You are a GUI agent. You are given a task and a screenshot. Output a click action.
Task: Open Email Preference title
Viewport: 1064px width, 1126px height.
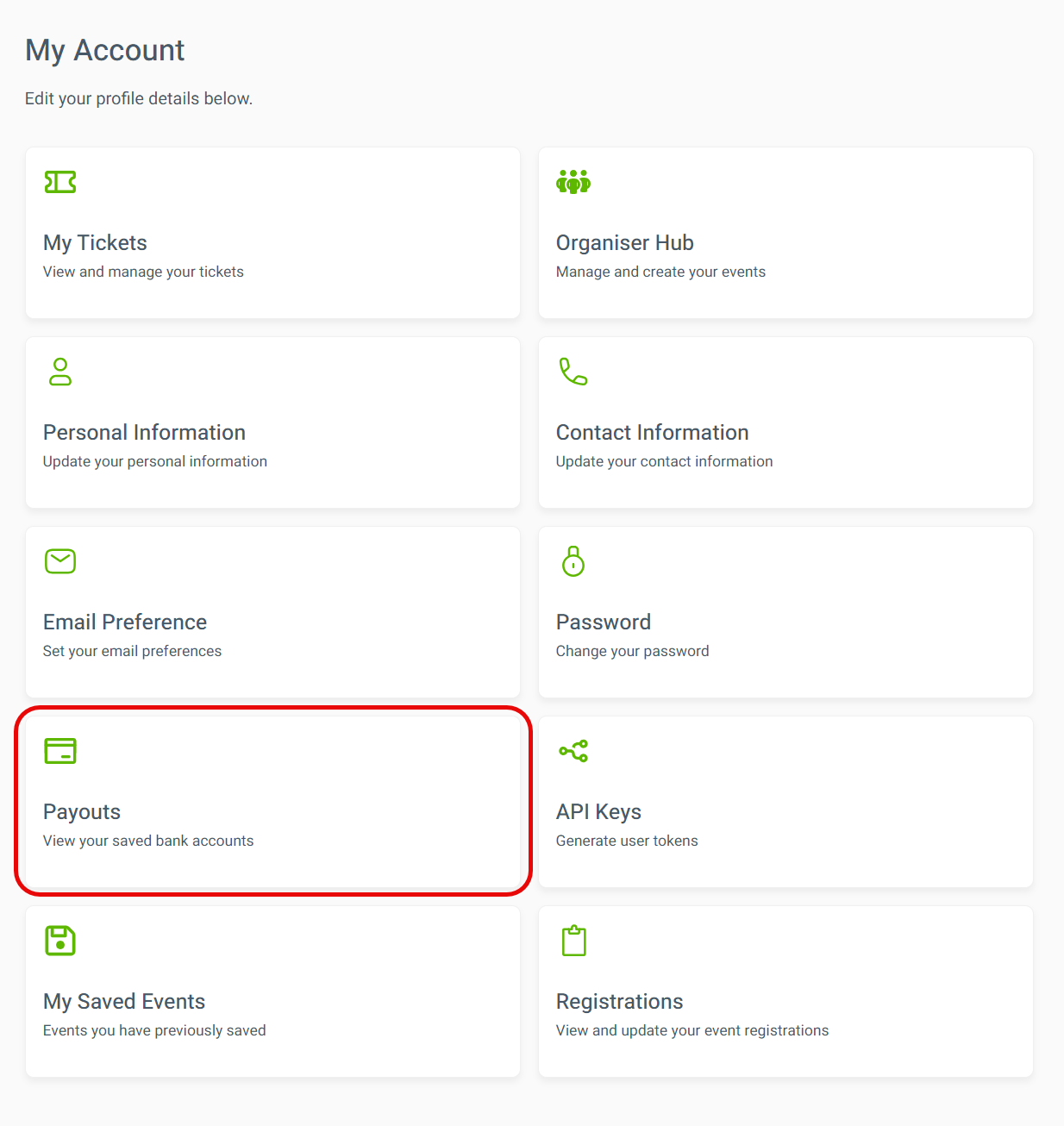pos(125,622)
